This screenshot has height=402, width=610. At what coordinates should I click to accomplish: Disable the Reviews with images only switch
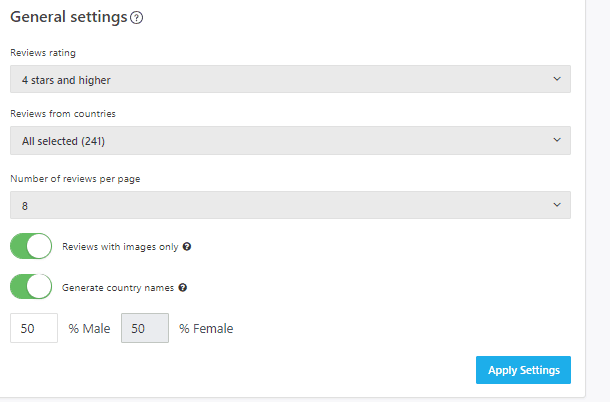coord(31,246)
